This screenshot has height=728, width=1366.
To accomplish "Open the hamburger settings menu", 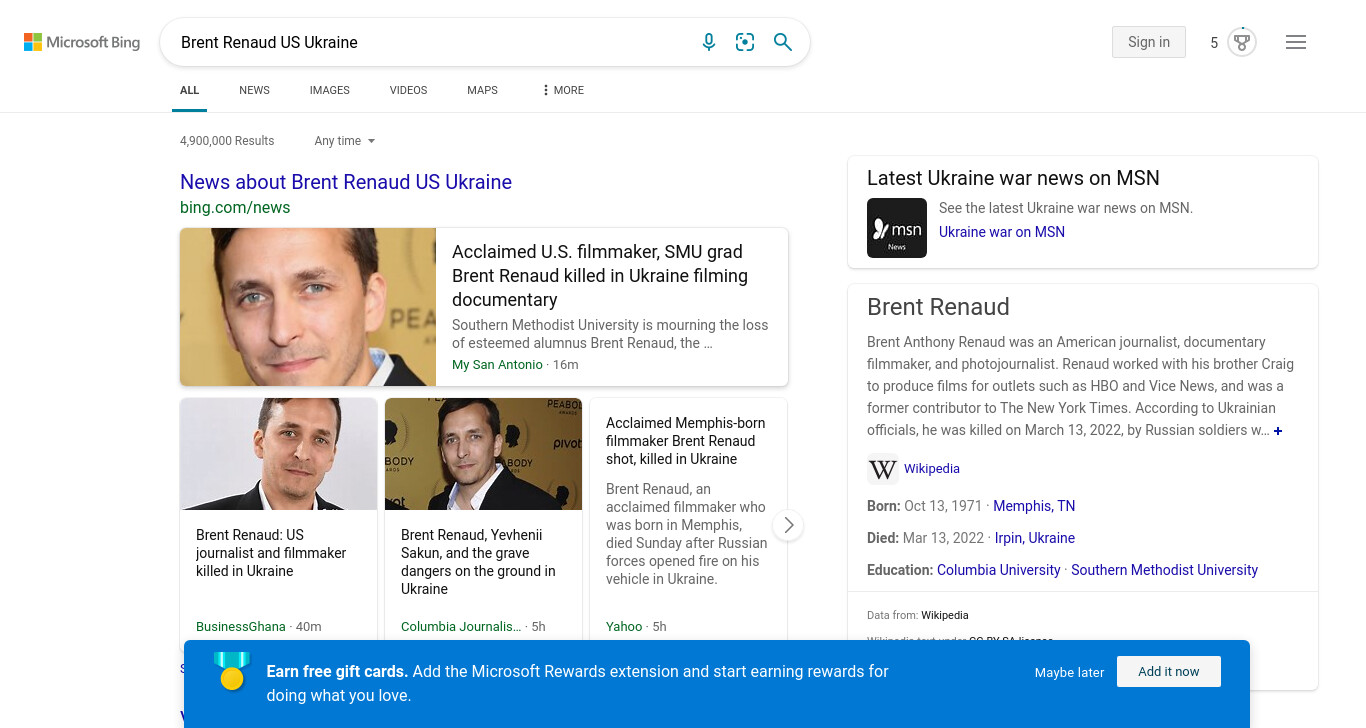I will pos(1296,42).
